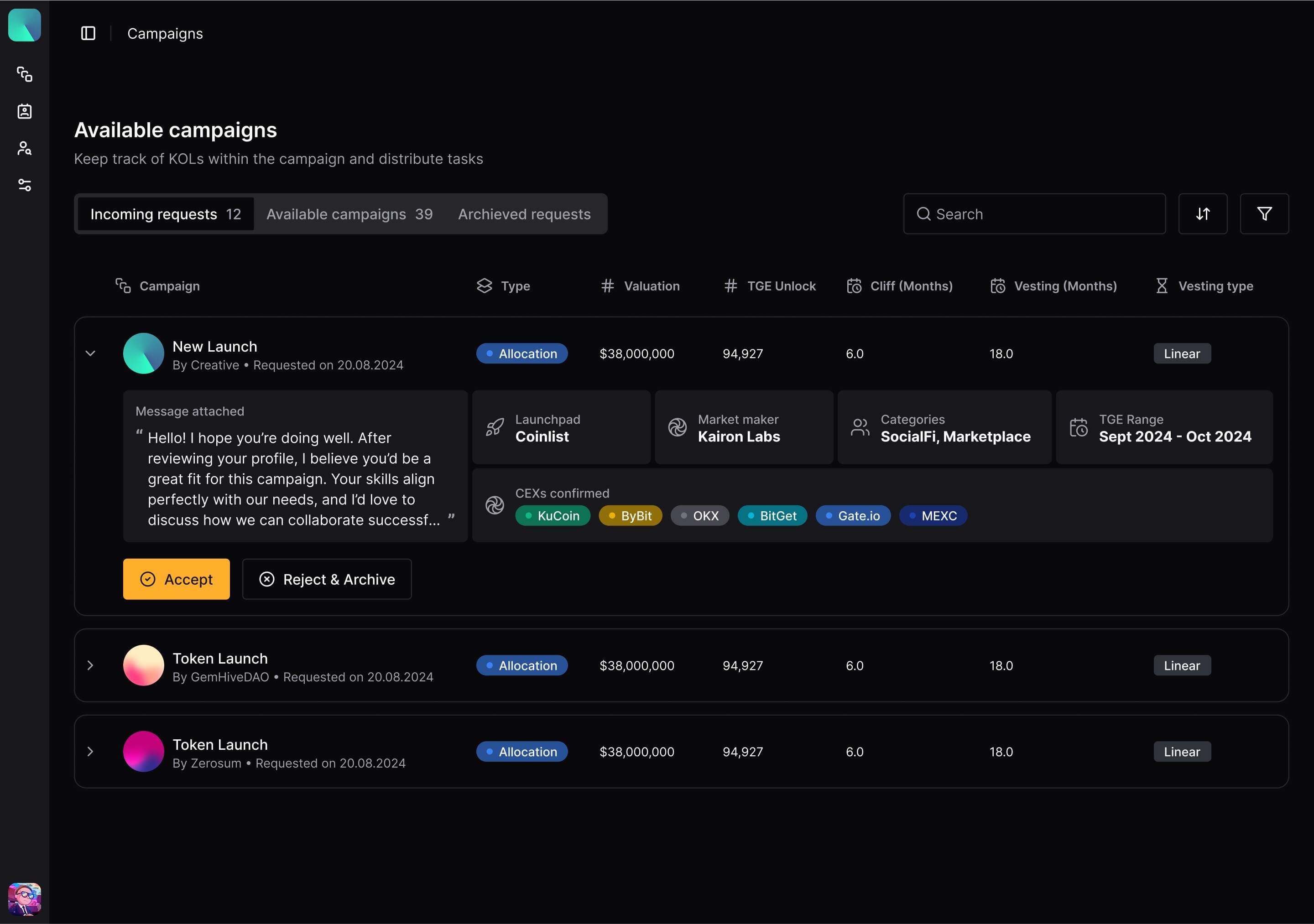Expand the Zerosum Token Launch row
Viewport: 1314px width, 924px height.
coord(90,751)
